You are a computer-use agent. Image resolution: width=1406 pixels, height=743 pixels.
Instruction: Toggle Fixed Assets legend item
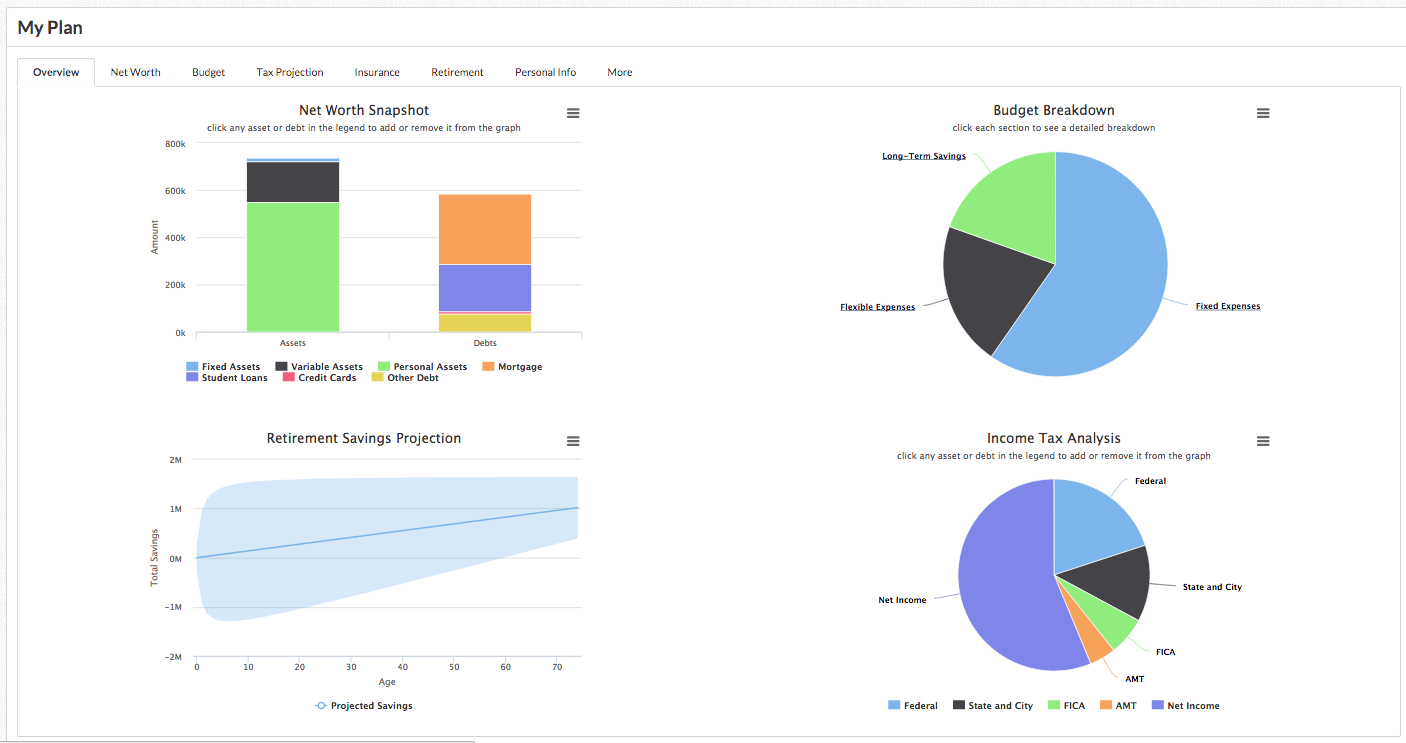[223, 367]
